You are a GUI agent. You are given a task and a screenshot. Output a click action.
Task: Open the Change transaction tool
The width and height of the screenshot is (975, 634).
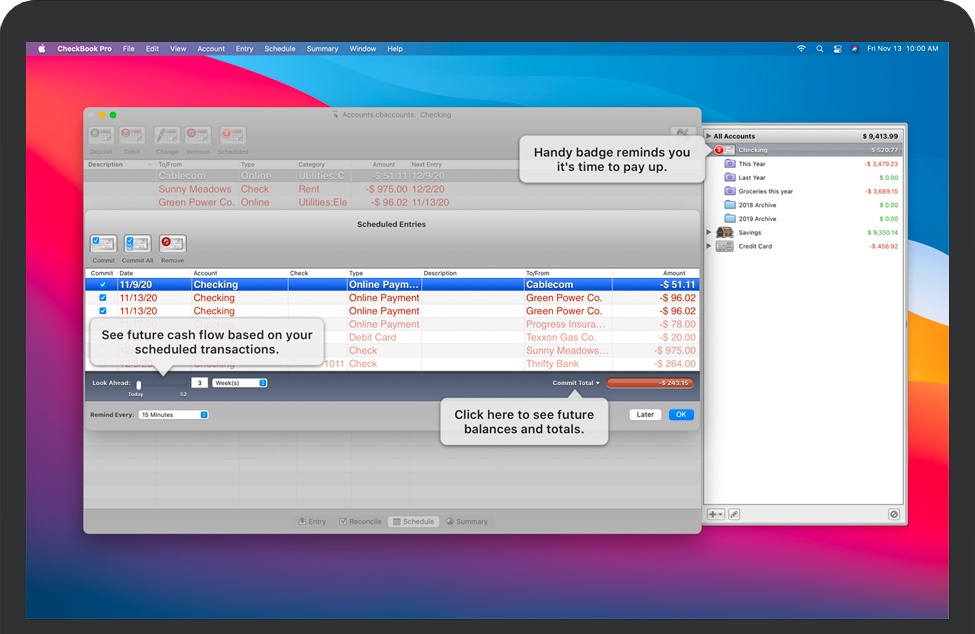[x=167, y=135]
